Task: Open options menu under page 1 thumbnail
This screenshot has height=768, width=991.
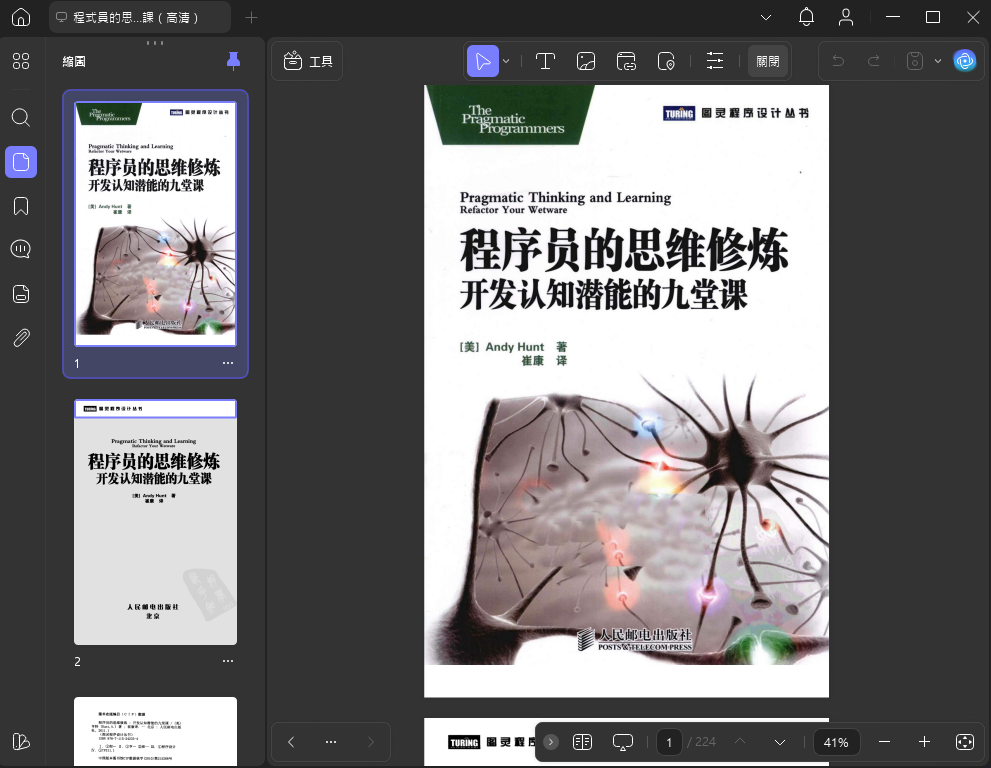Action: (228, 363)
